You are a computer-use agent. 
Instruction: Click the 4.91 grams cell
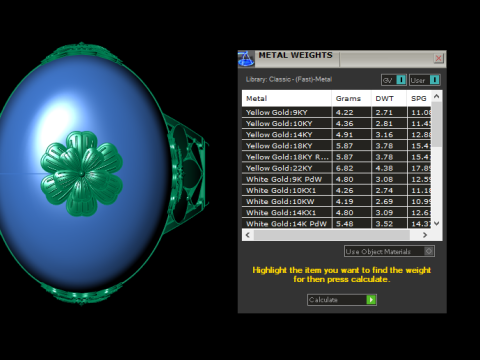(351, 135)
